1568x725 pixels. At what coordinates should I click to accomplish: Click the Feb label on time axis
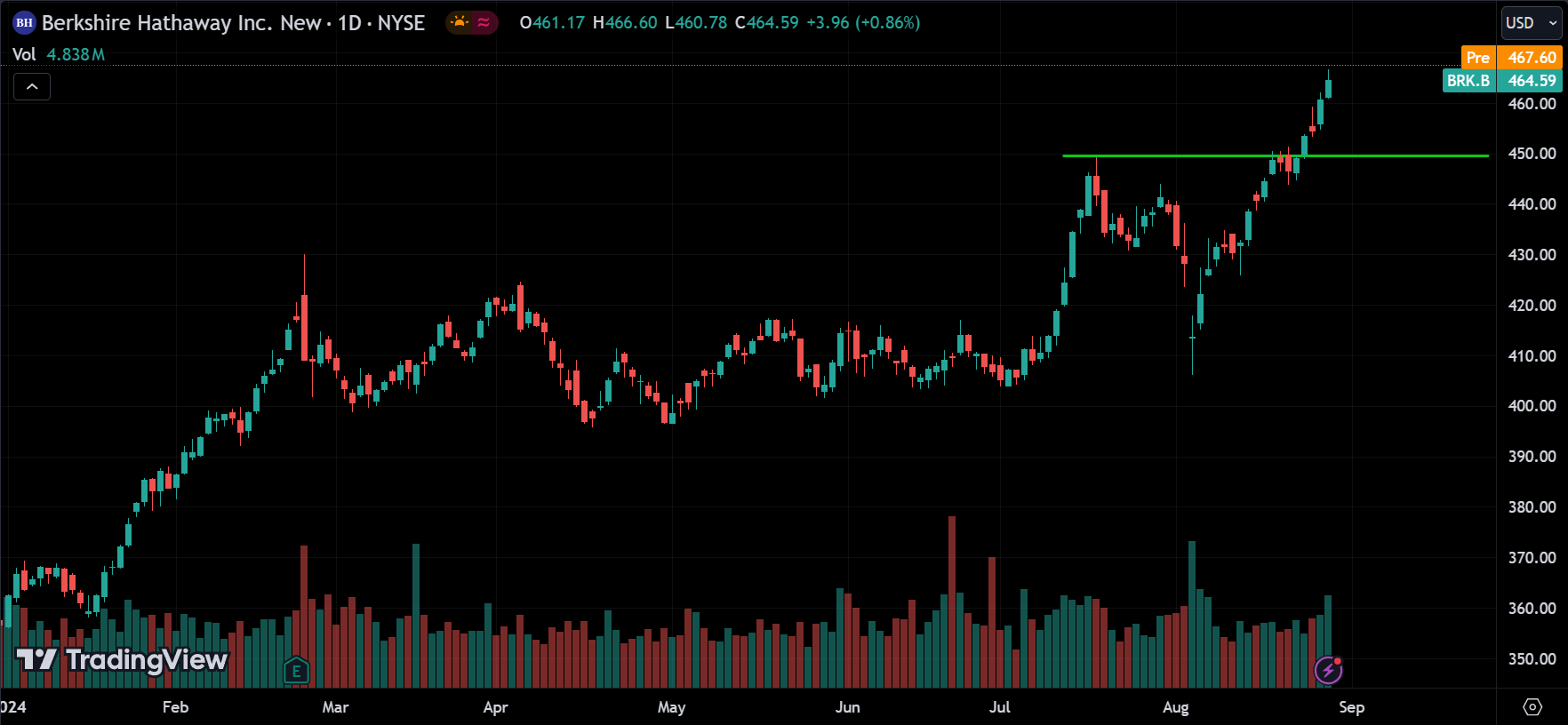[x=175, y=707]
